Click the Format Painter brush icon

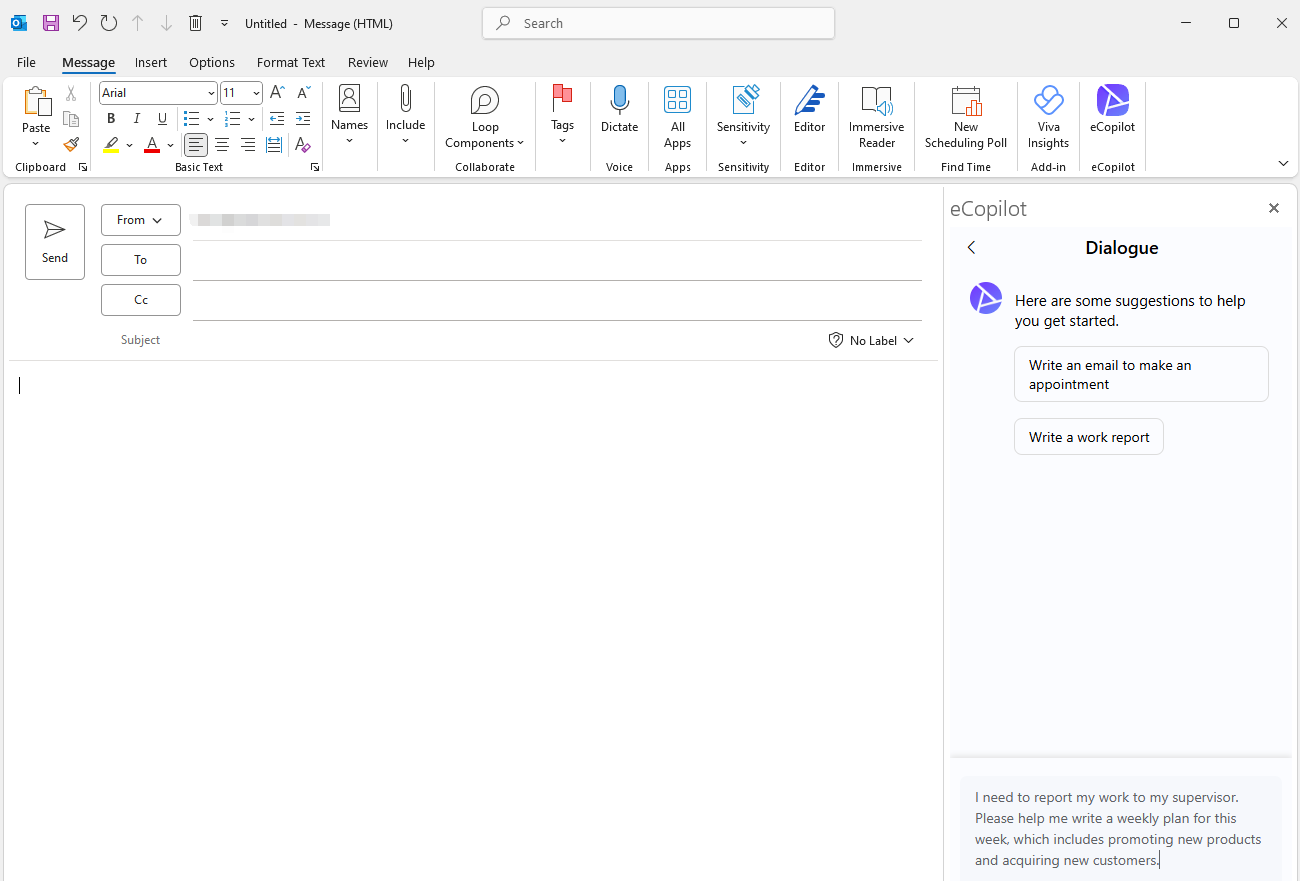click(71, 145)
